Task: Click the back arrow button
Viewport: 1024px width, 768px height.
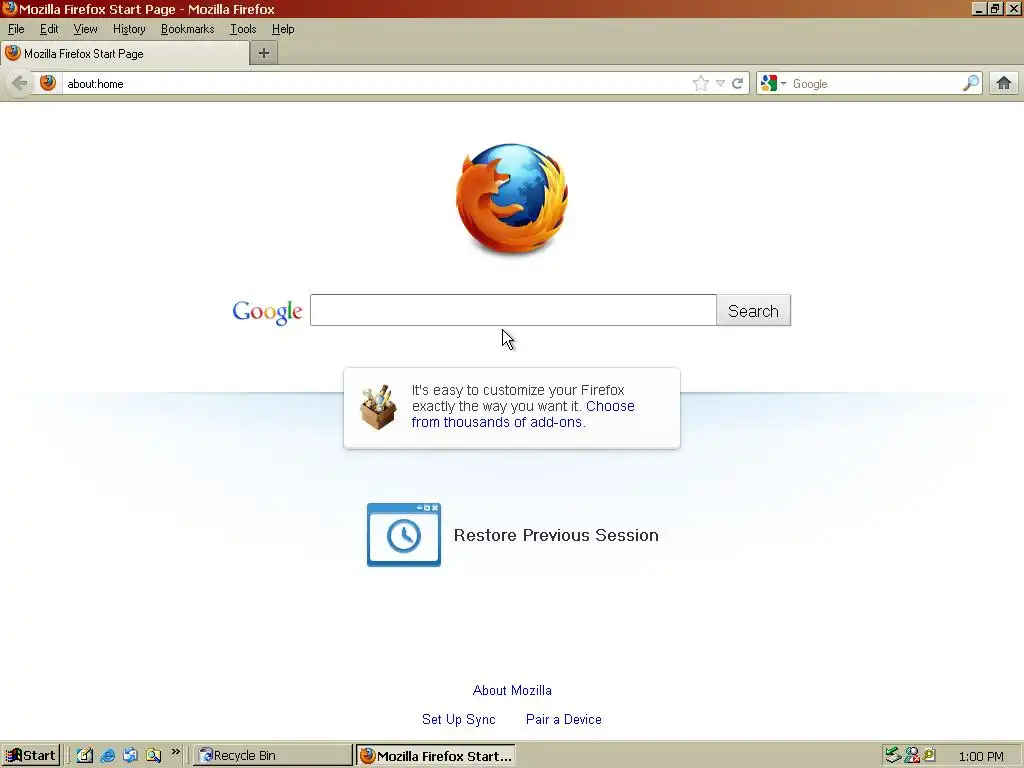Action: tap(20, 84)
